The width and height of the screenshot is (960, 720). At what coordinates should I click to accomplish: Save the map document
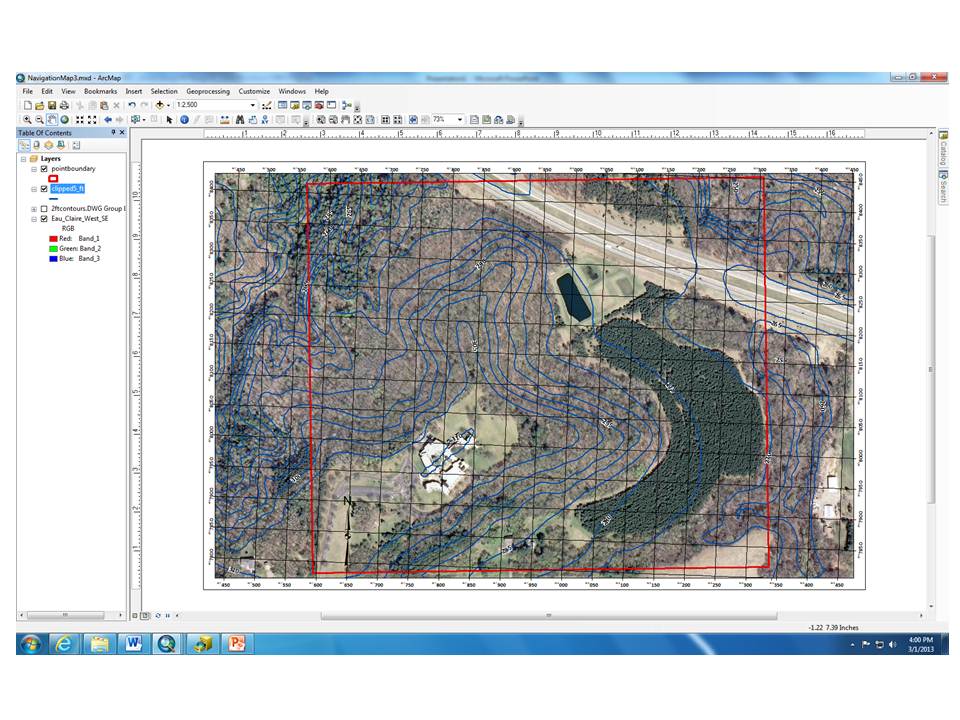tap(51, 103)
